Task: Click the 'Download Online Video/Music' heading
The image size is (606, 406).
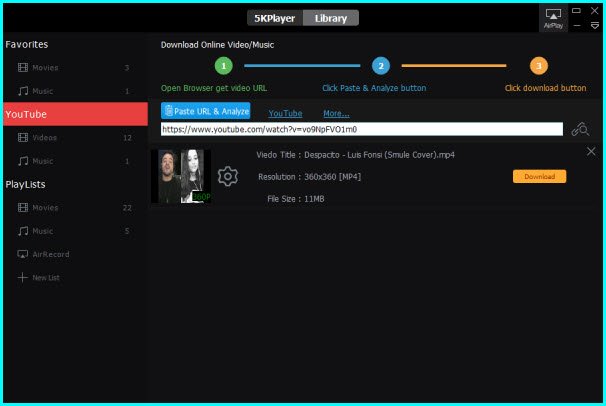Action: [x=217, y=45]
